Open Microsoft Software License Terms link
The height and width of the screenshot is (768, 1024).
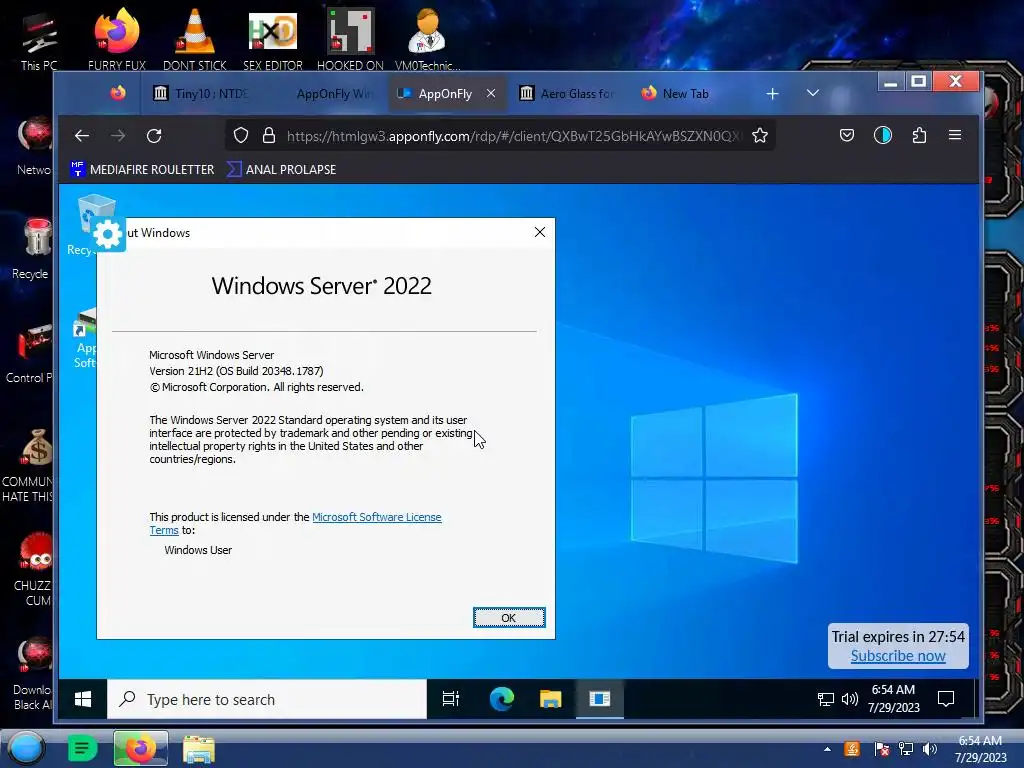pyautogui.click(x=295, y=523)
